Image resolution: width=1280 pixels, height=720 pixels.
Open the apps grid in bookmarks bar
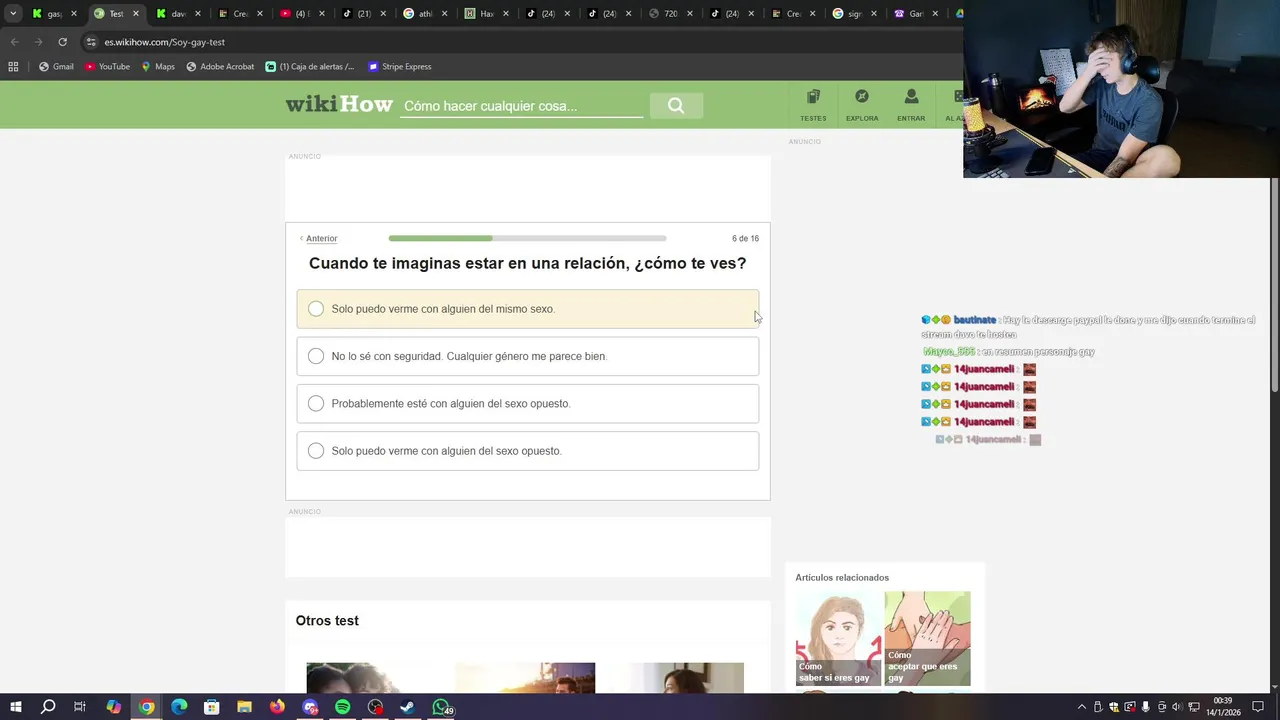click(x=13, y=67)
